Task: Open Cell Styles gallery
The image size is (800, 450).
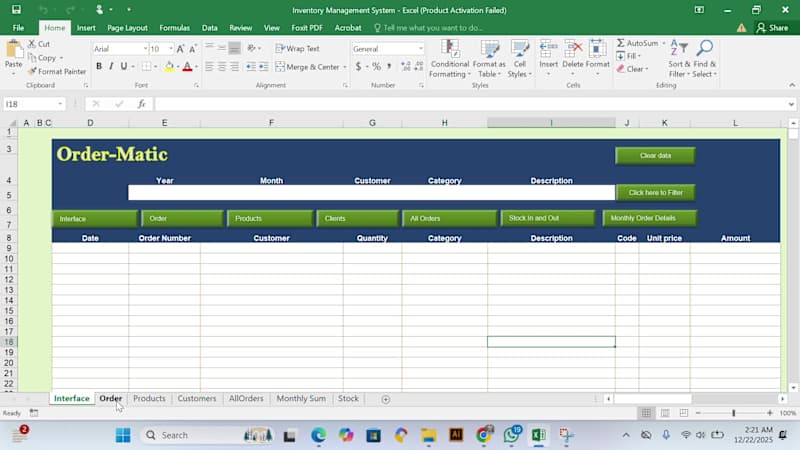Action: (520, 59)
